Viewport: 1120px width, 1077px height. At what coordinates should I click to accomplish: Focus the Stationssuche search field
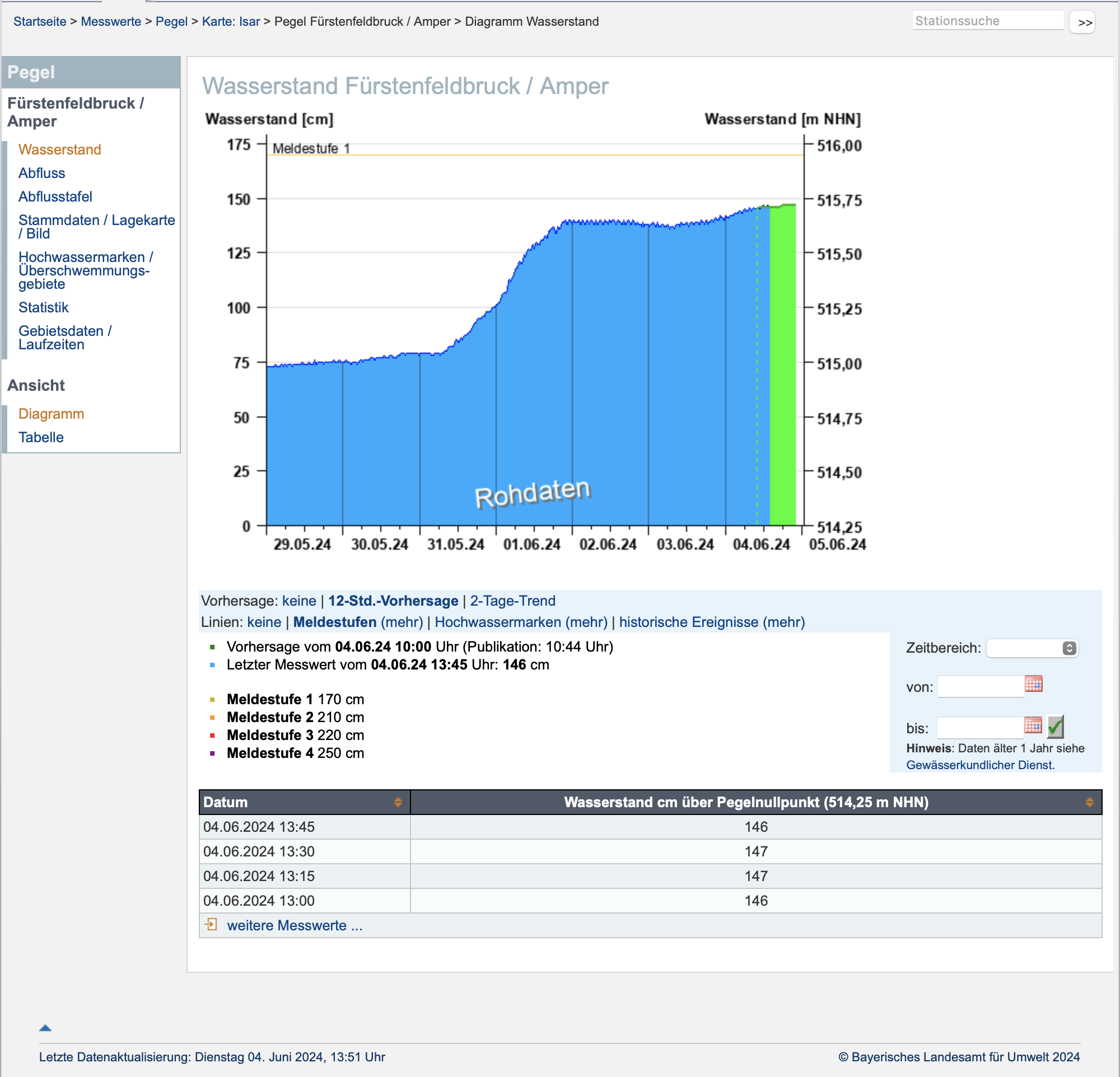click(987, 21)
